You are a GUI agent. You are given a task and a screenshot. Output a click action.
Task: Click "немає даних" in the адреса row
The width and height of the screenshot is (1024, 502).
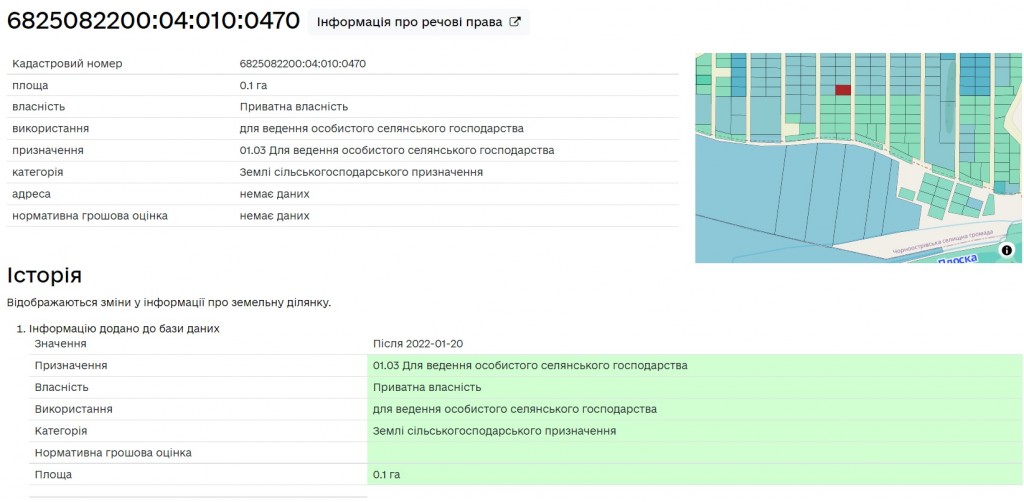tap(274, 194)
